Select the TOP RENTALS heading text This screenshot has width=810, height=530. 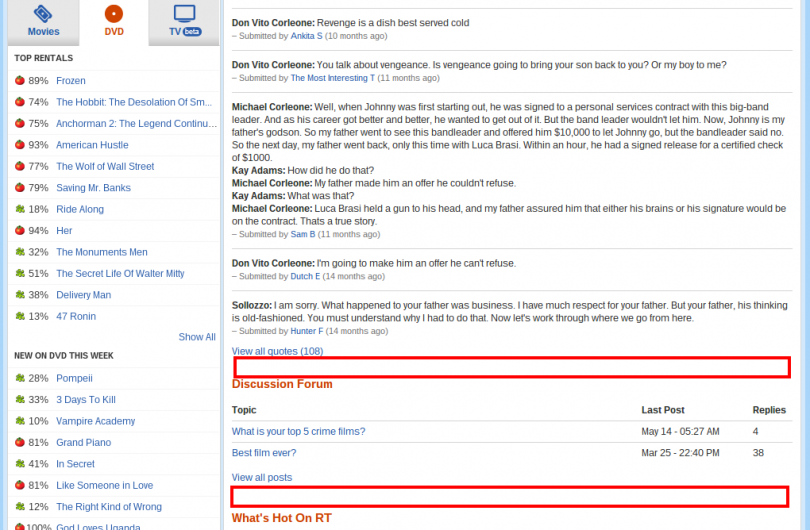click(x=43, y=58)
